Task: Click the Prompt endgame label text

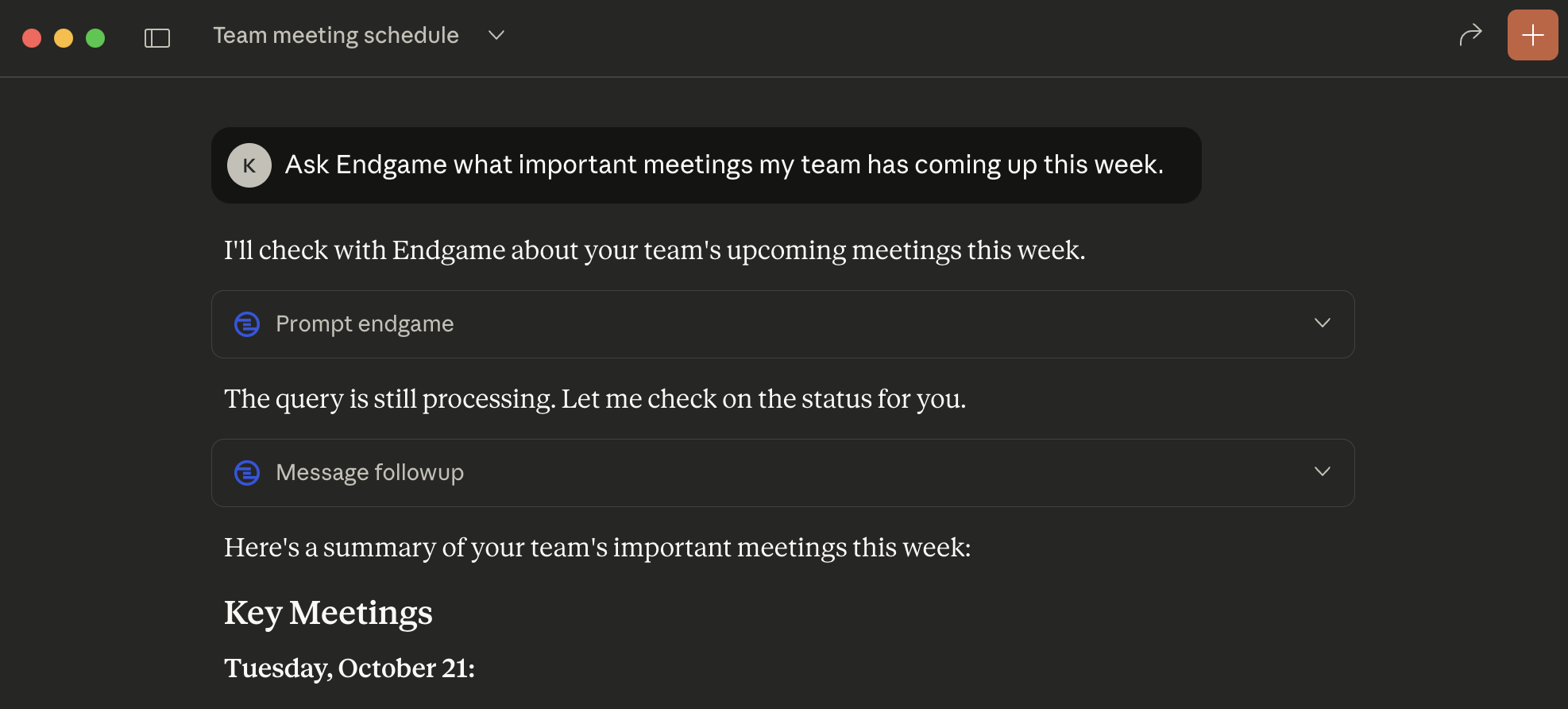Action: tap(364, 324)
